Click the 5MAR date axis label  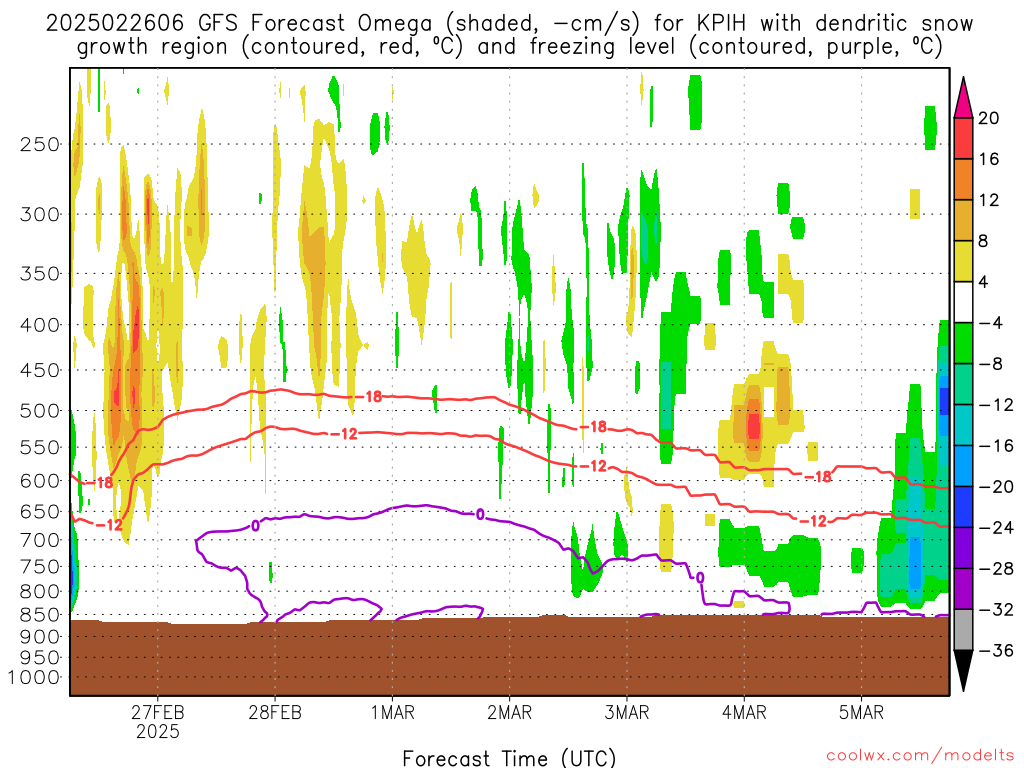point(861,712)
